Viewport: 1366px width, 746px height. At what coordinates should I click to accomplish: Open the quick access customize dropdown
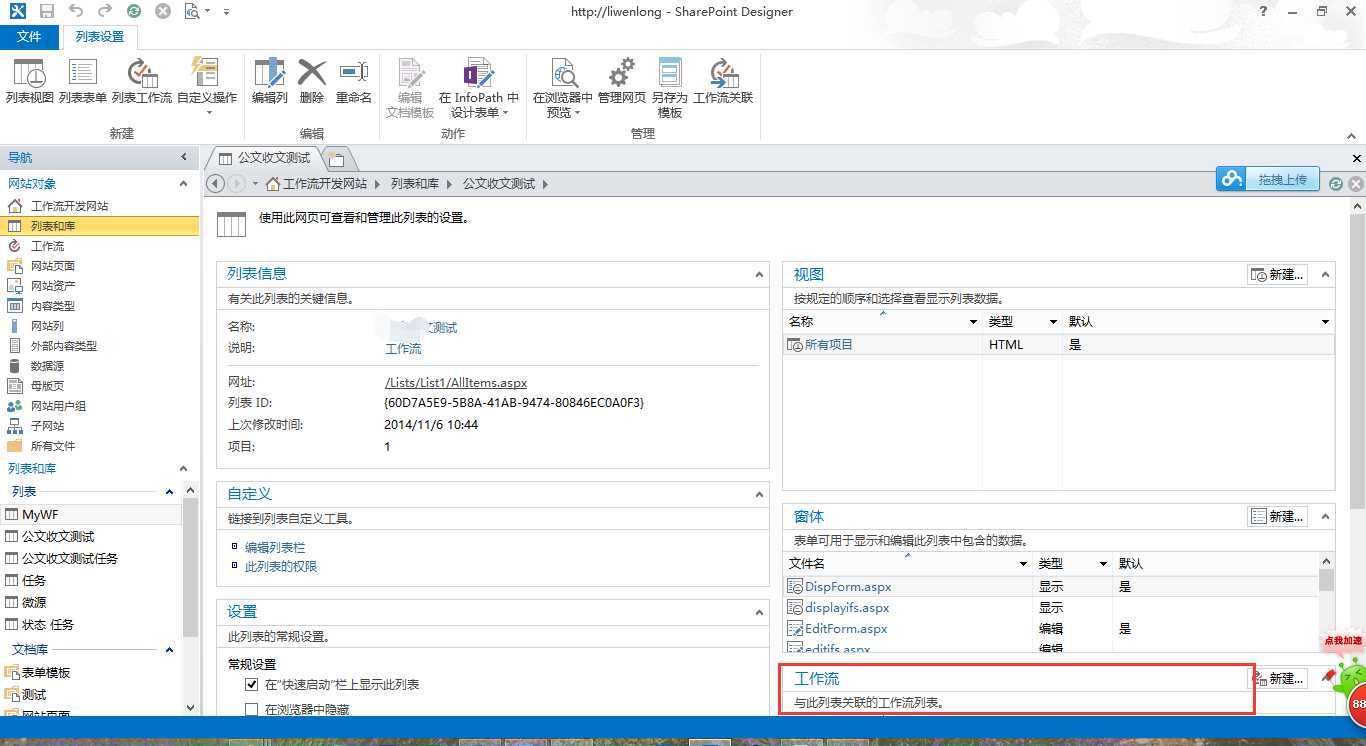click(226, 12)
